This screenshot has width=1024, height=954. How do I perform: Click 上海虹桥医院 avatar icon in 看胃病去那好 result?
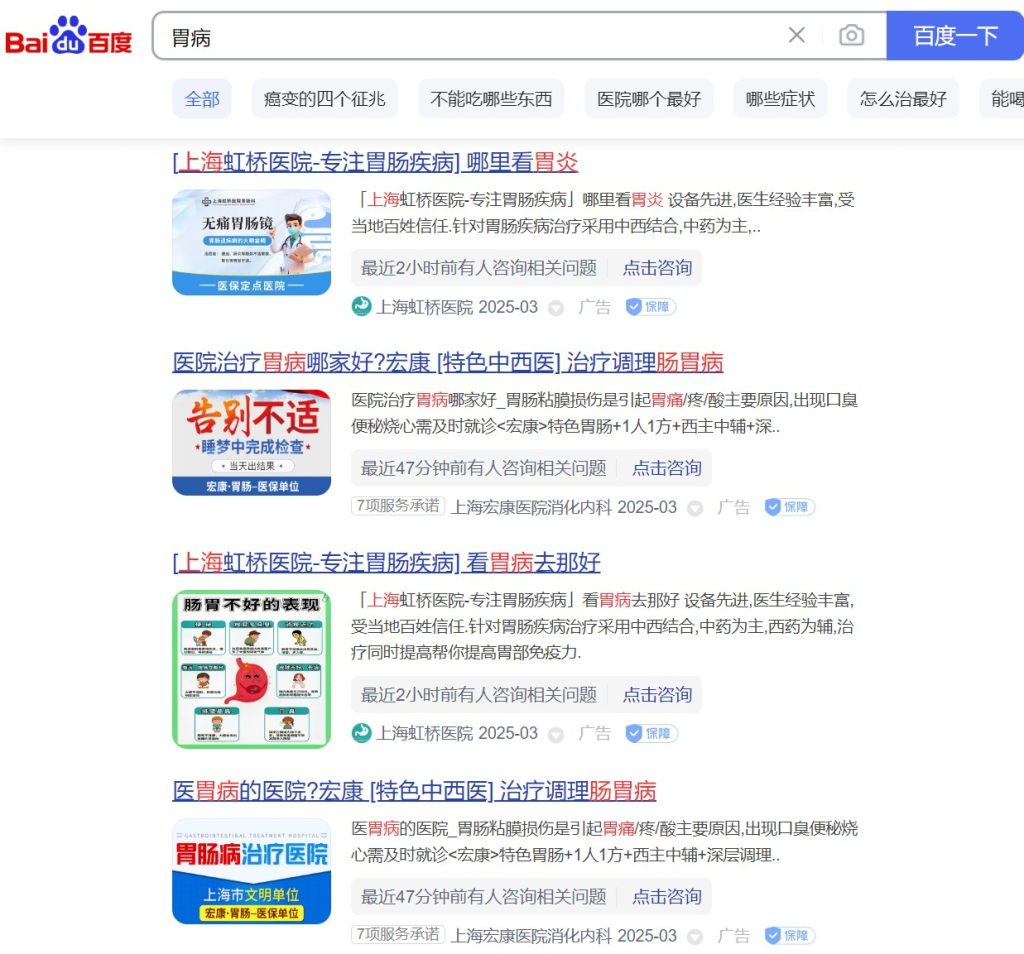tap(361, 733)
